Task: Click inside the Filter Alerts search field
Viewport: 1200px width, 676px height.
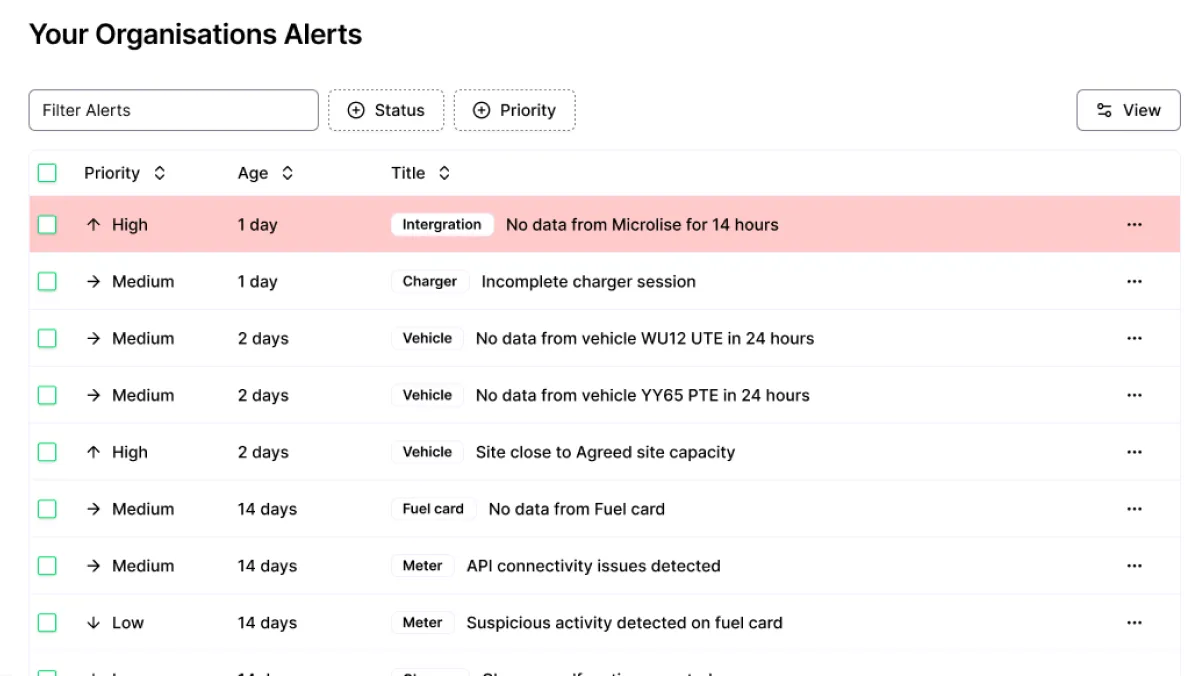Action: (x=173, y=110)
